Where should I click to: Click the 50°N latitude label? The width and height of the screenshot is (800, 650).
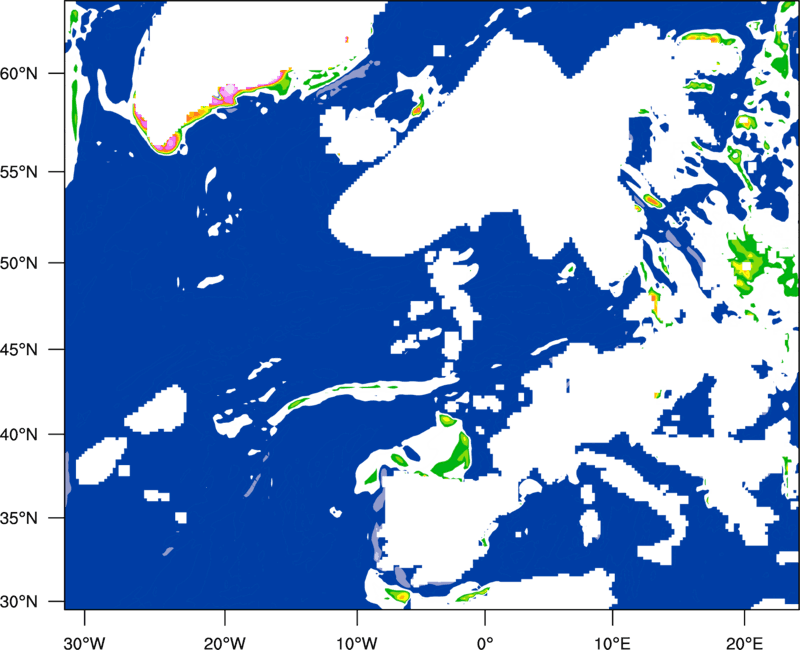(19, 264)
